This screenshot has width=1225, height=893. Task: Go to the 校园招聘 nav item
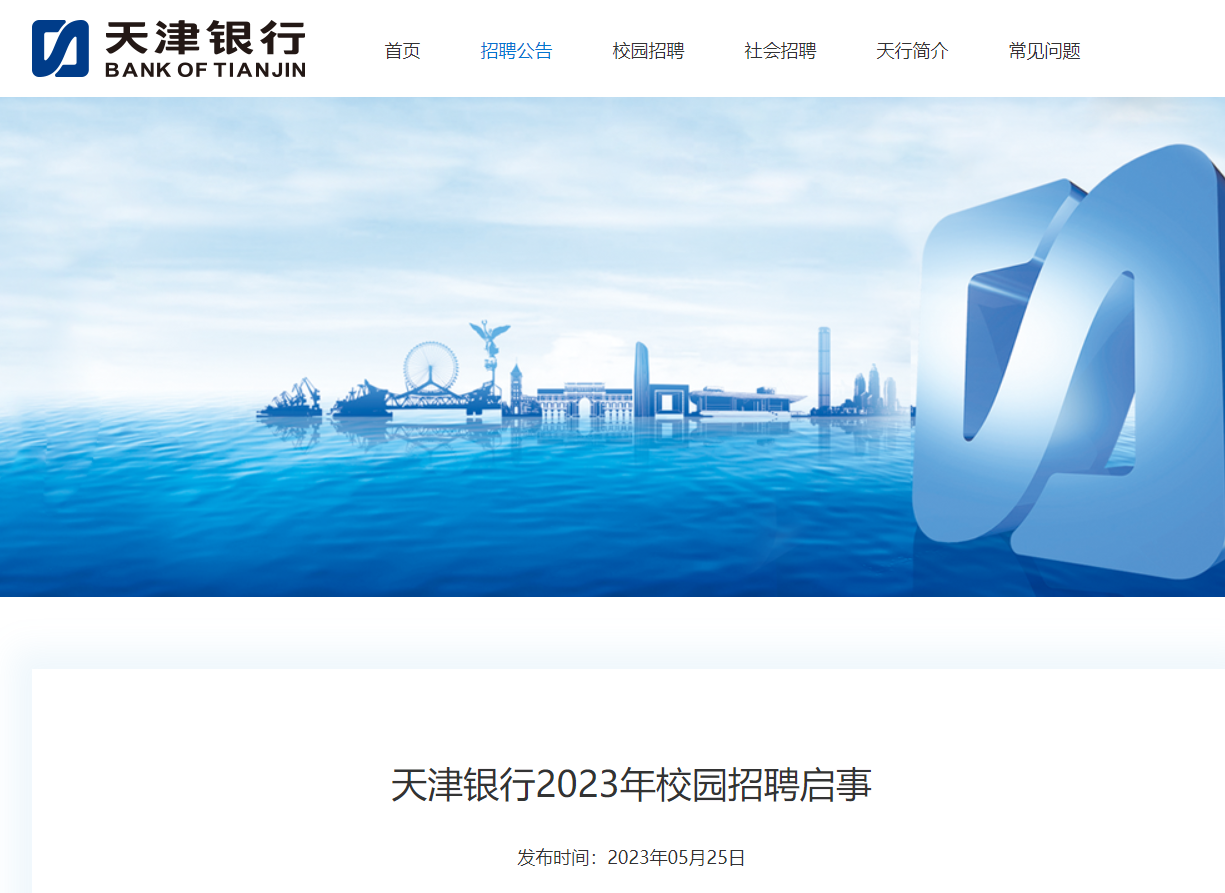648,51
